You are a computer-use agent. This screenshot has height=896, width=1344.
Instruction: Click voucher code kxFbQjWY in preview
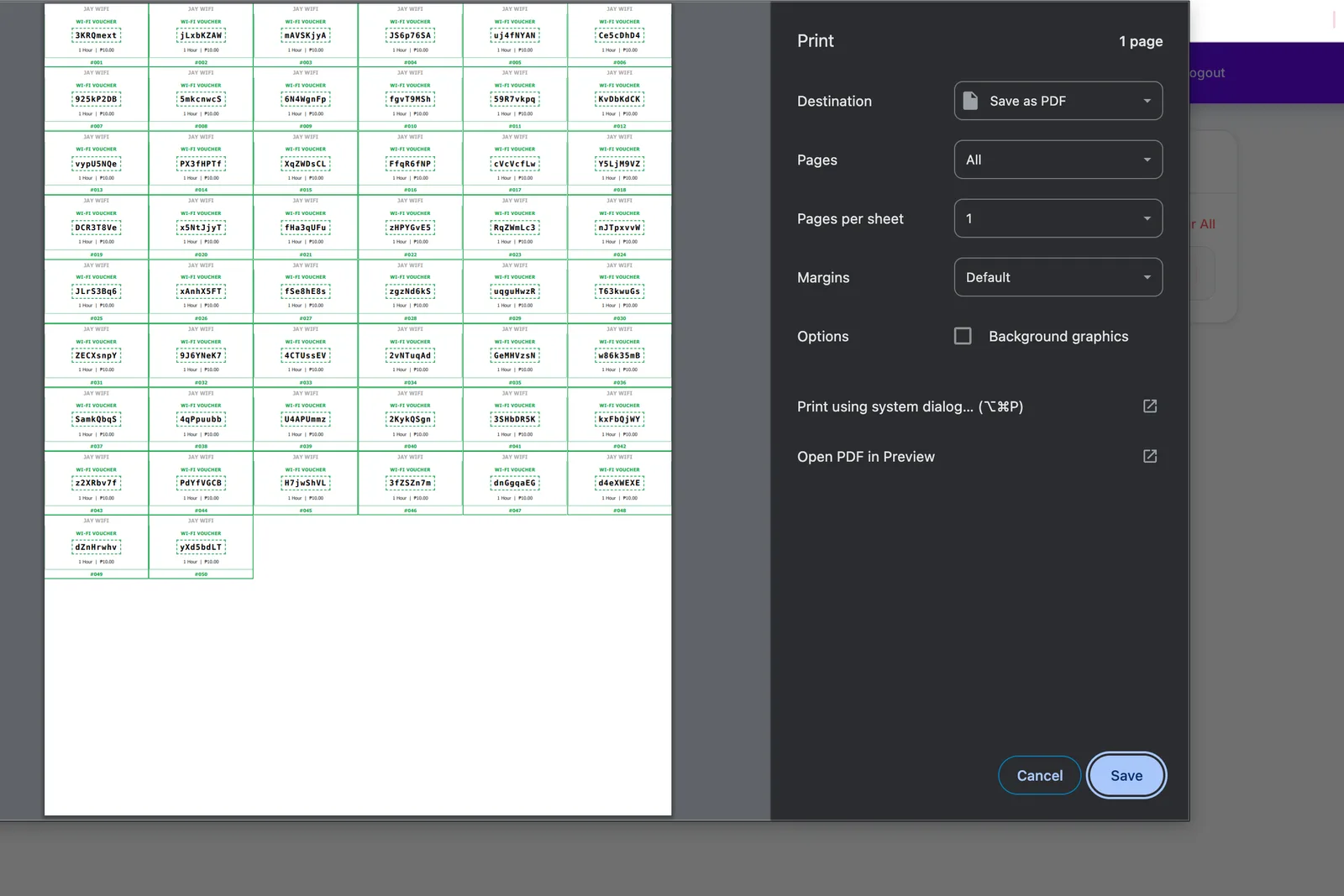coord(619,419)
